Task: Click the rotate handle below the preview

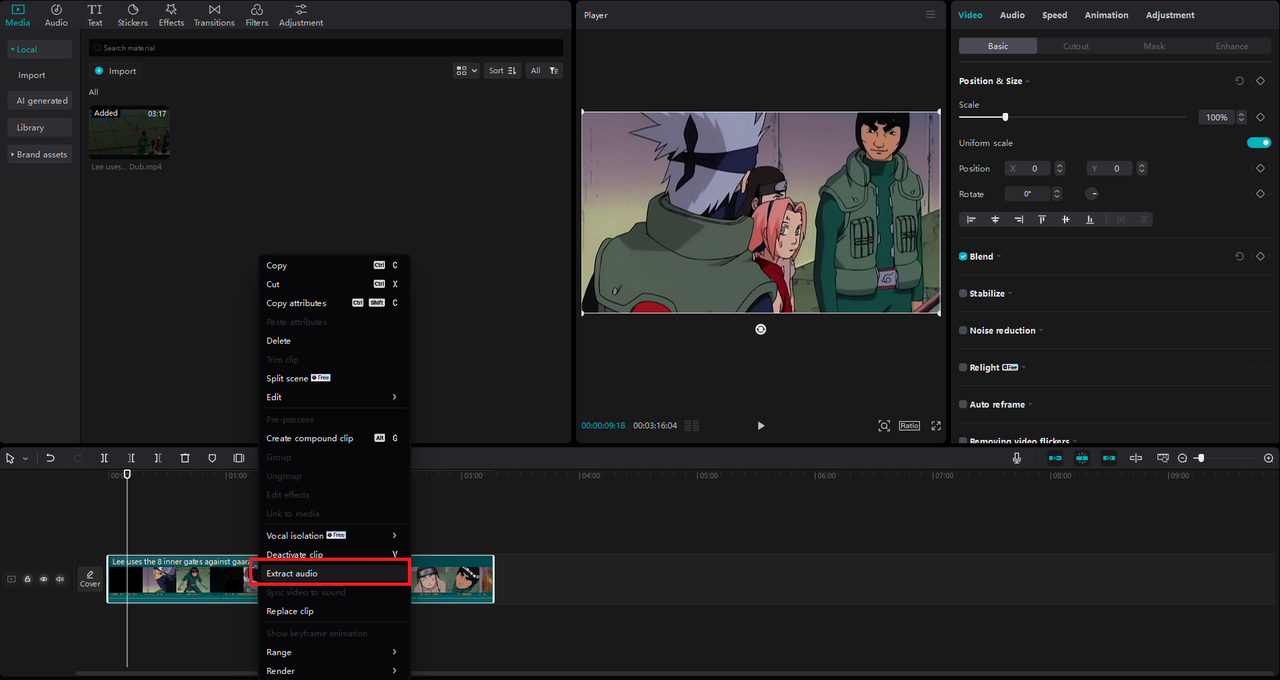Action: (x=761, y=329)
